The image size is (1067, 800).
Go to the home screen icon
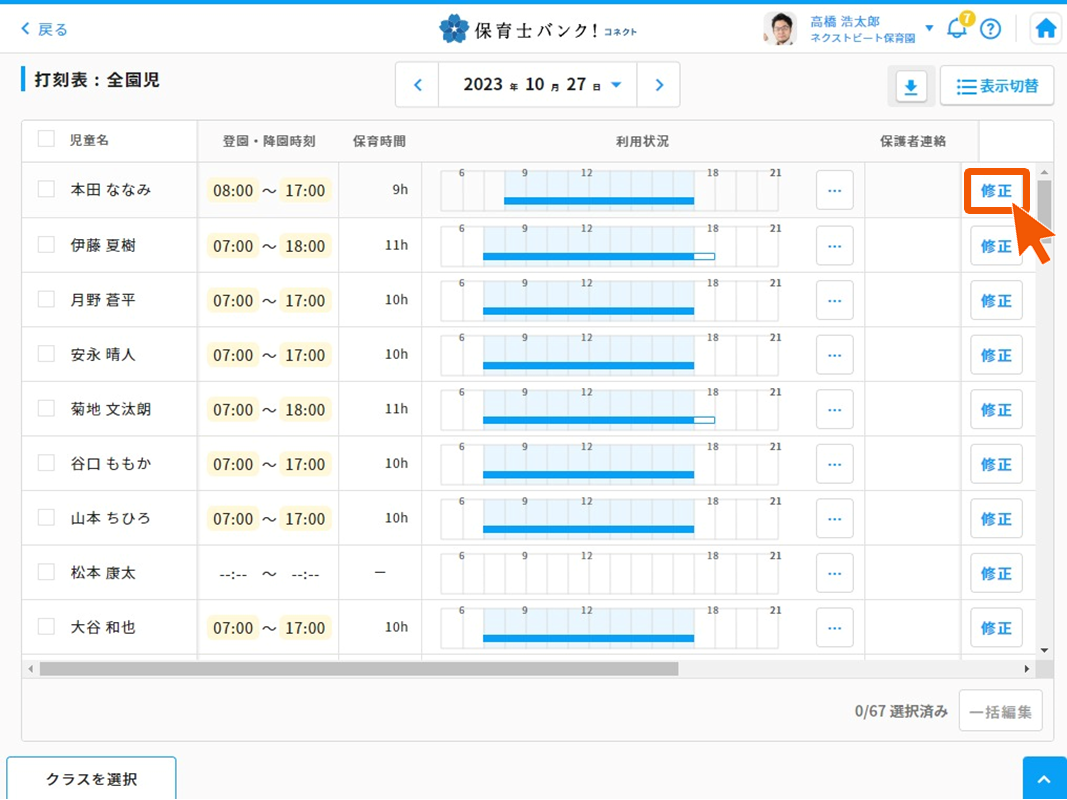coord(1046,29)
